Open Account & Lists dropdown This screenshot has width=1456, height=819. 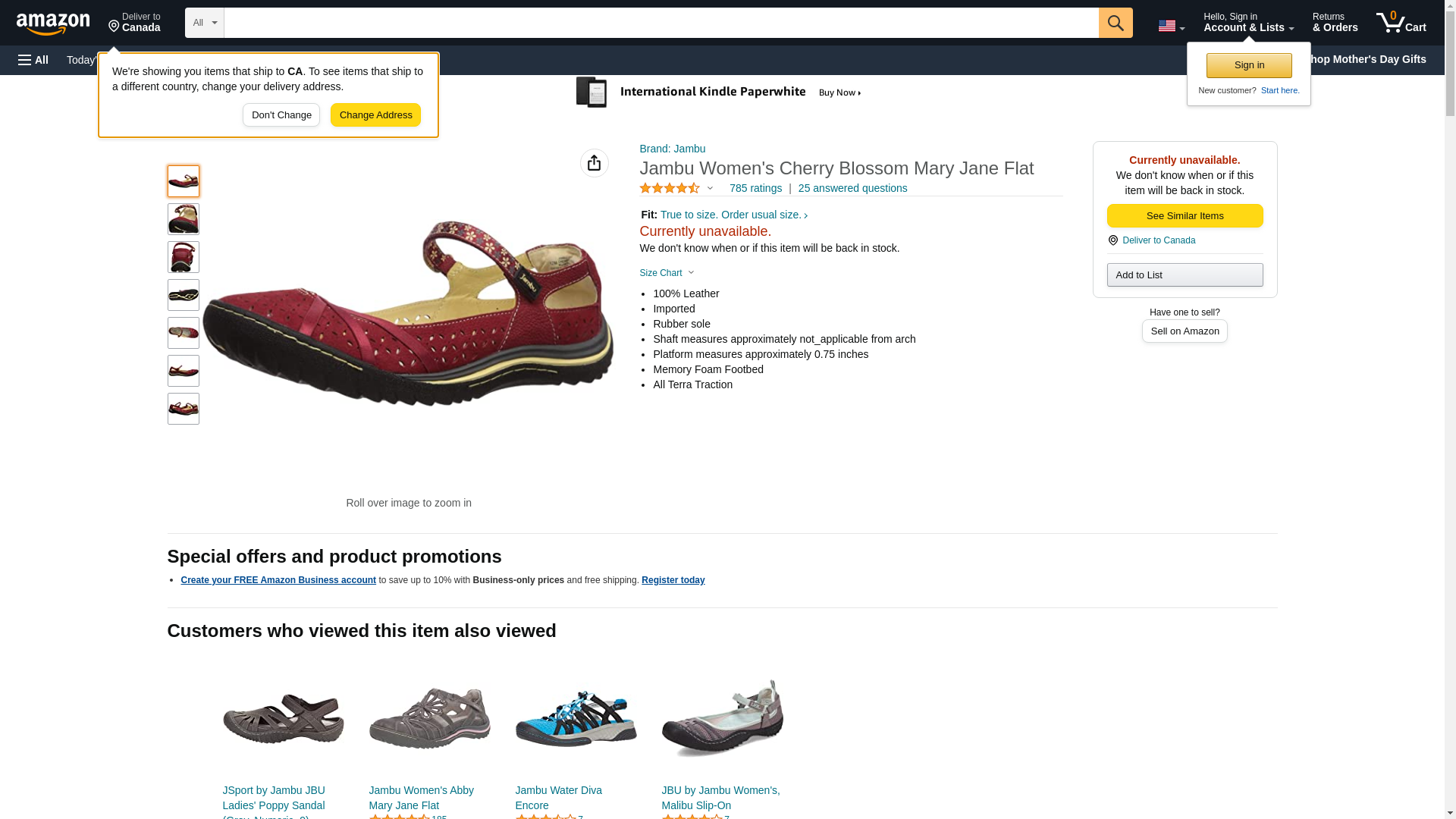coord(1248,22)
